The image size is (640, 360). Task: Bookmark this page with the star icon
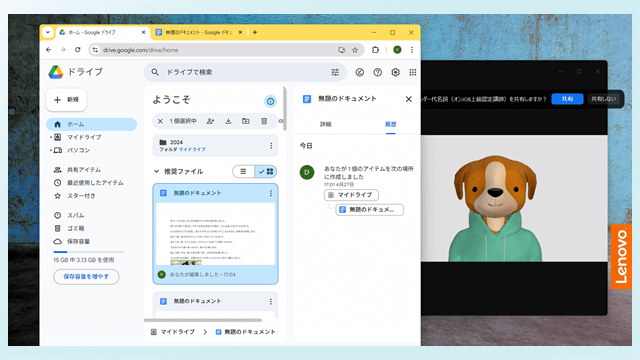point(355,50)
